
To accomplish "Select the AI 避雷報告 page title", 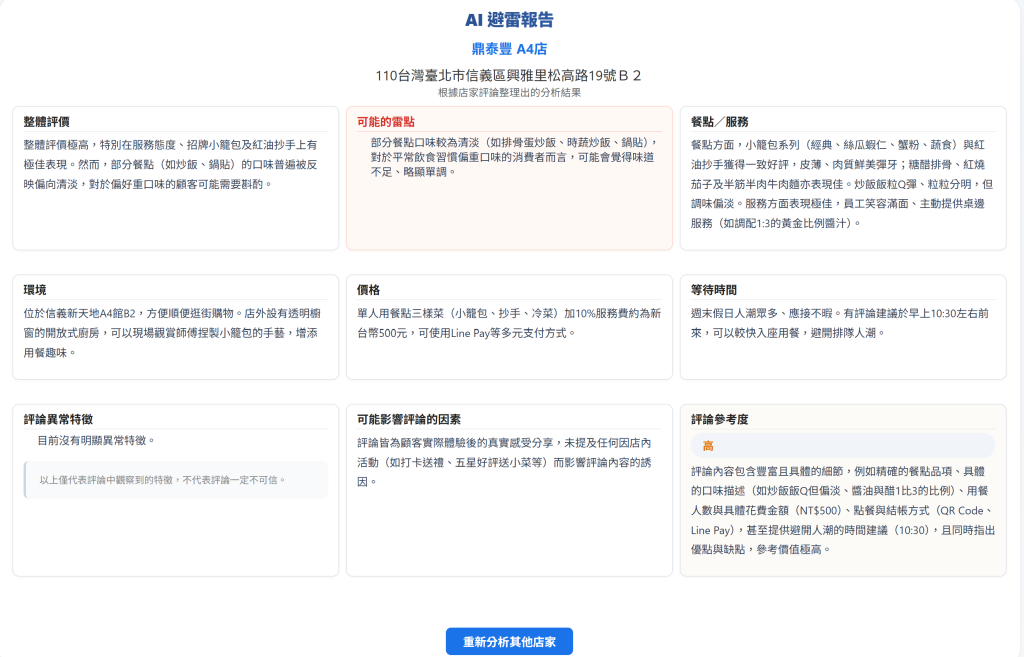I will click(x=509, y=20).
